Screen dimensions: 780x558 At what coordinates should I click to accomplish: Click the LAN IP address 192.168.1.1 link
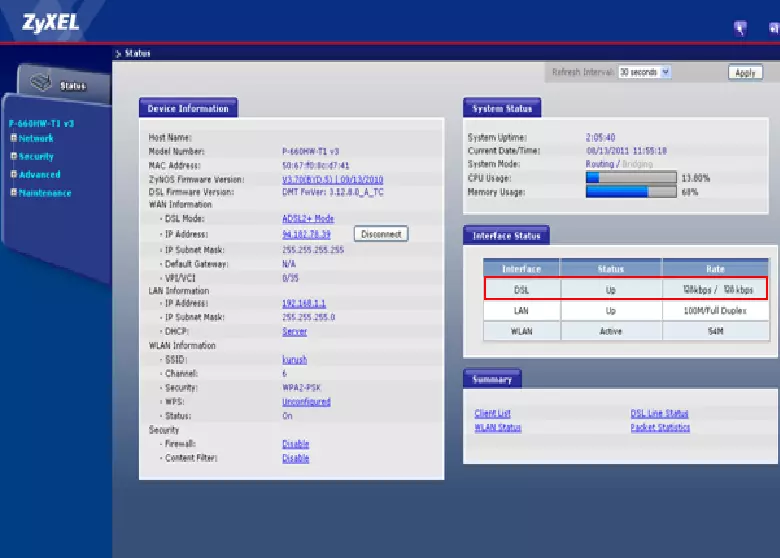coord(304,303)
